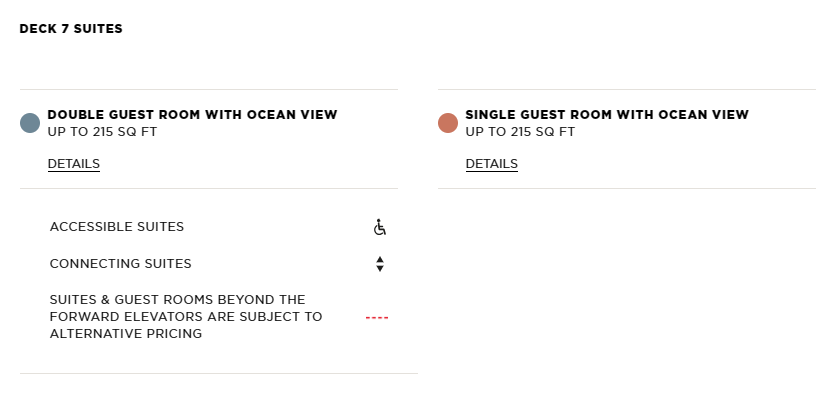
Task: Click the wheelchair accessible suites icon
Action: [380, 227]
